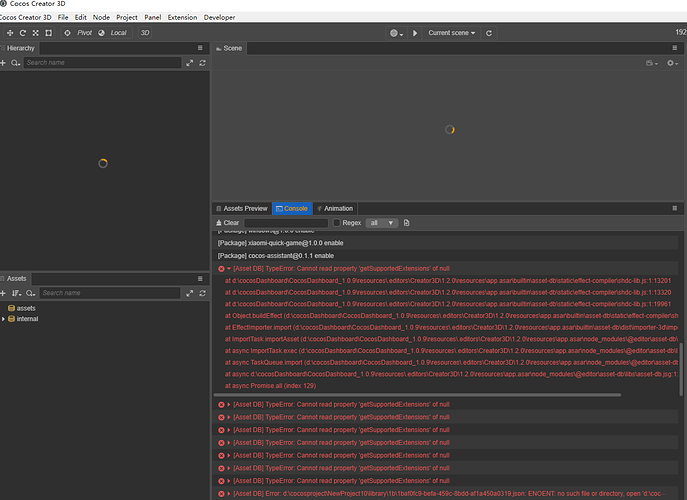Focus the Assets search name field

click(110, 293)
